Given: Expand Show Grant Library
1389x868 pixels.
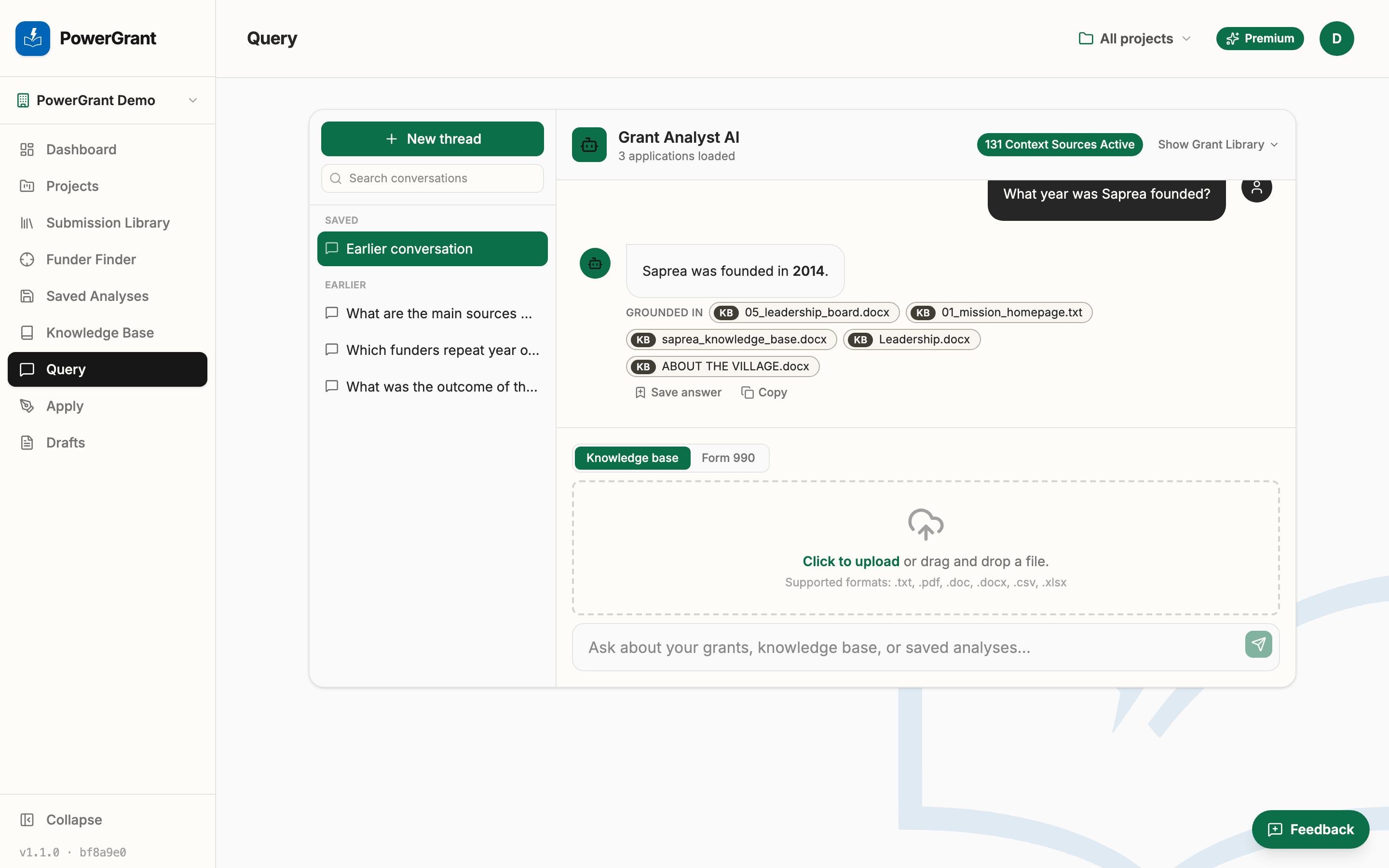Looking at the screenshot, I should click(x=1217, y=145).
